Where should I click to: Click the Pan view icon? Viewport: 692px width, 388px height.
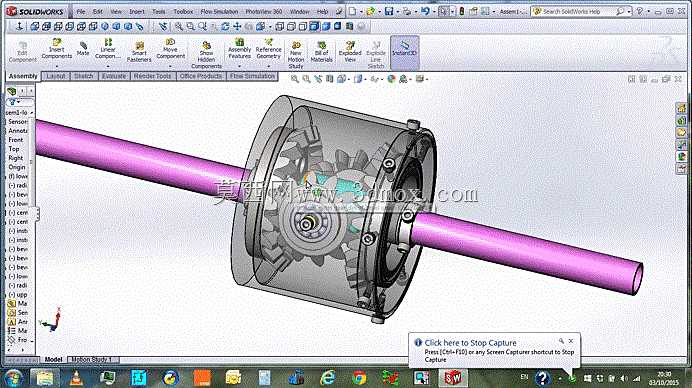click(x=237, y=27)
